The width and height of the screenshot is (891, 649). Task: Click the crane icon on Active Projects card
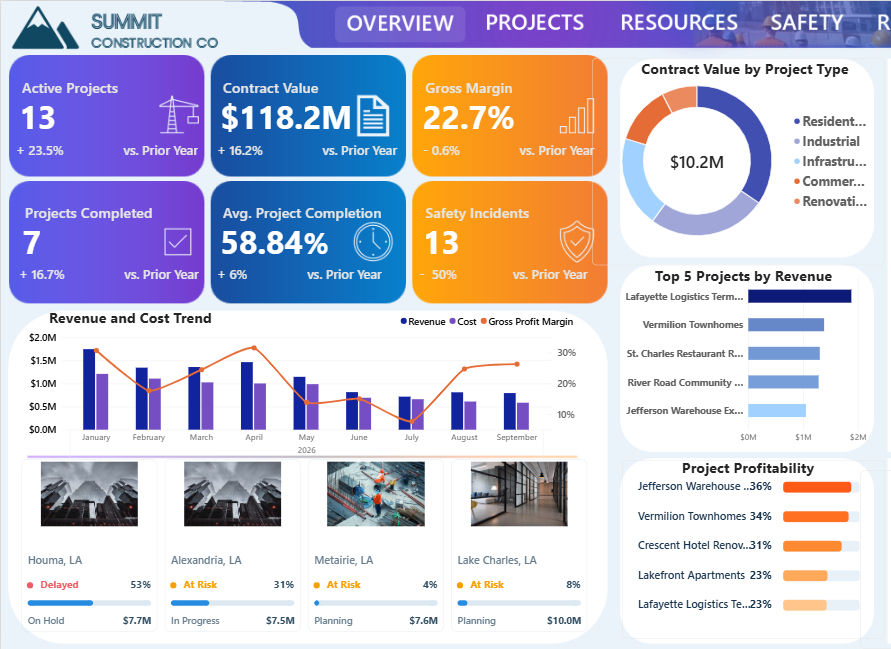click(x=179, y=115)
